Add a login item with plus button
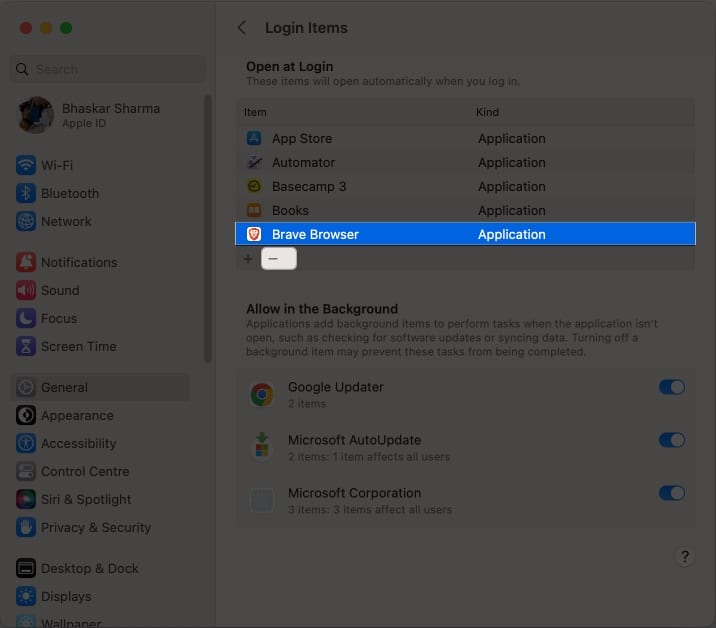The height and width of the screenshot is (628, 716). (248, 259)
